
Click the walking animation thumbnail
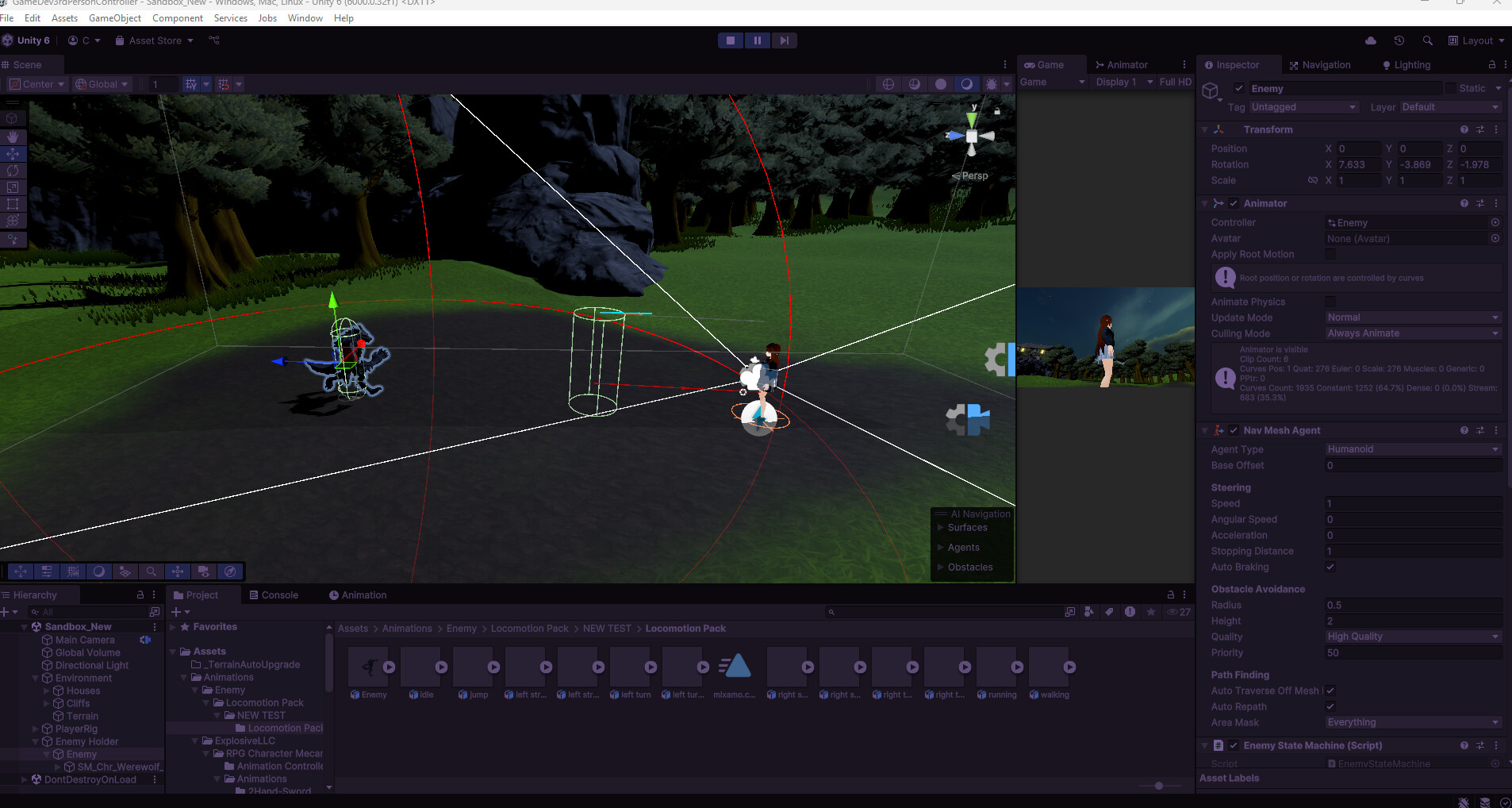[1049, 667]
